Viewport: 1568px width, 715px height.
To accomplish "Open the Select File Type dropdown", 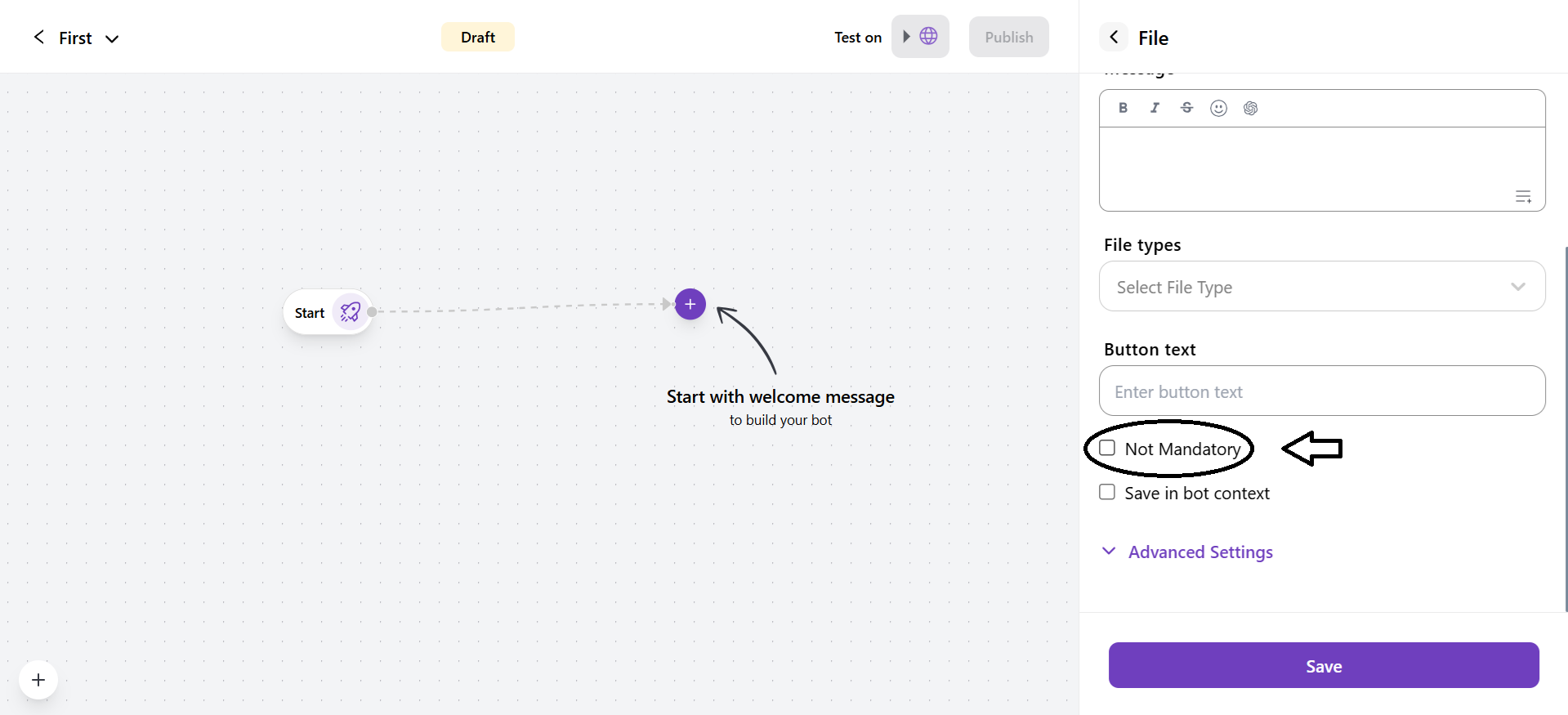I will 1321,287.
